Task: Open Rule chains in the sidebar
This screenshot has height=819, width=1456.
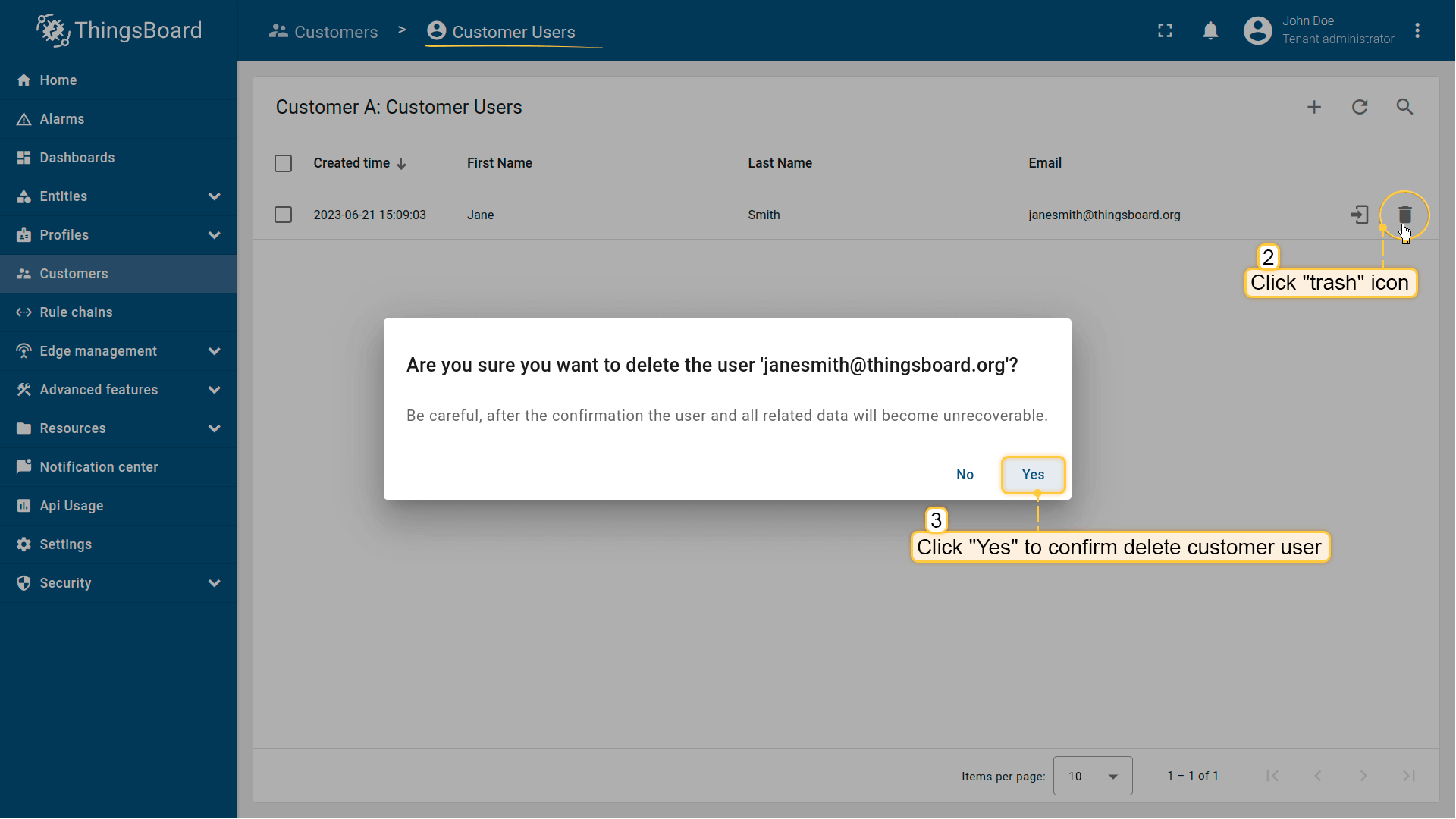Action: (76, 312)
